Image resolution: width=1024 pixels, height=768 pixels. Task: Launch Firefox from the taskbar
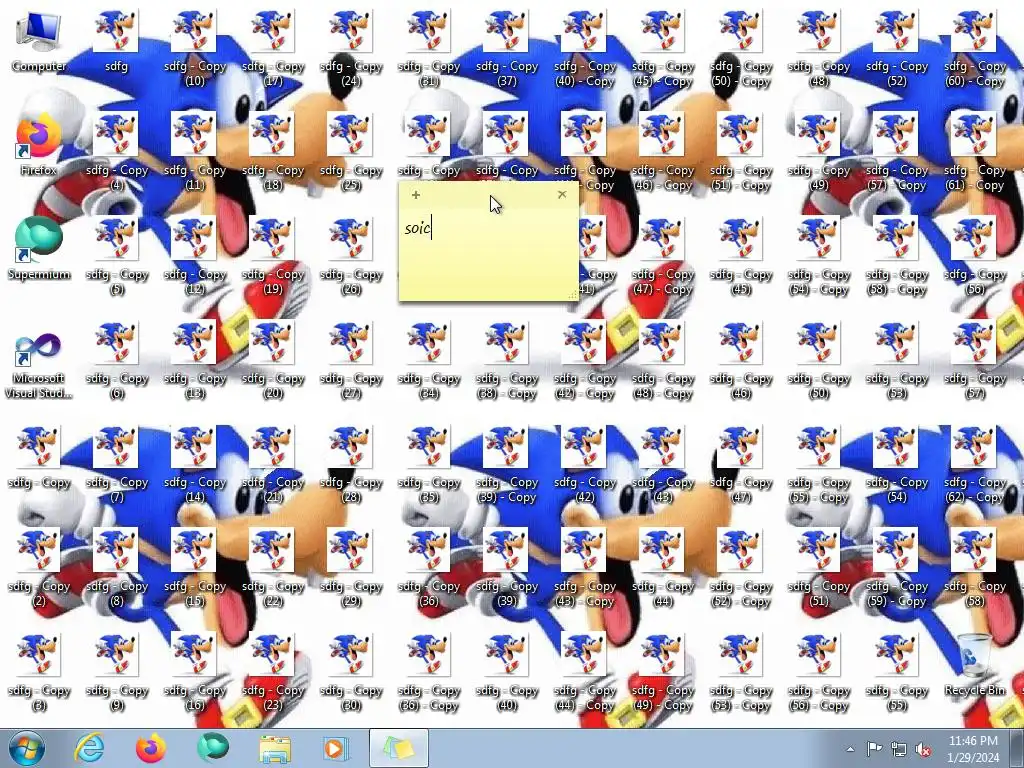151,748
